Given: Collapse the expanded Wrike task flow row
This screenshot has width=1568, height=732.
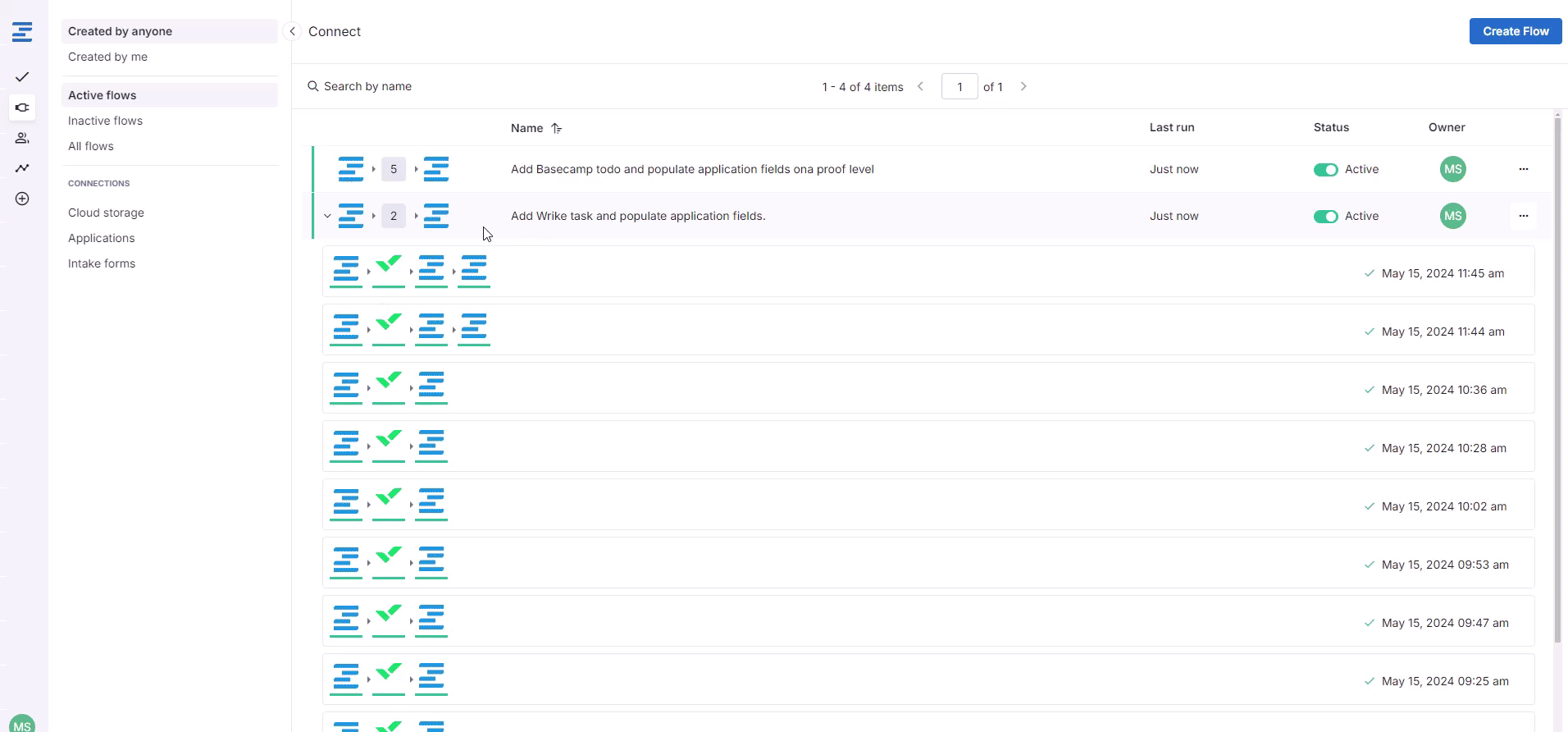Looking at the screenshot, I should pos(327,216).
